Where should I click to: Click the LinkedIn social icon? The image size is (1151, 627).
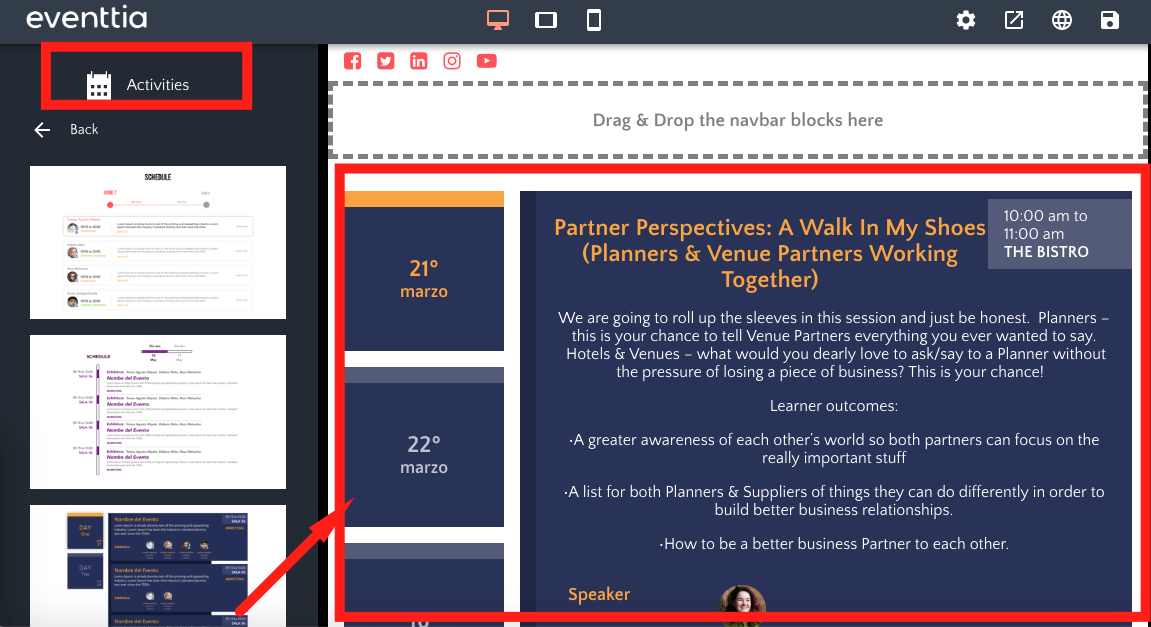click(x=419, y=61)
